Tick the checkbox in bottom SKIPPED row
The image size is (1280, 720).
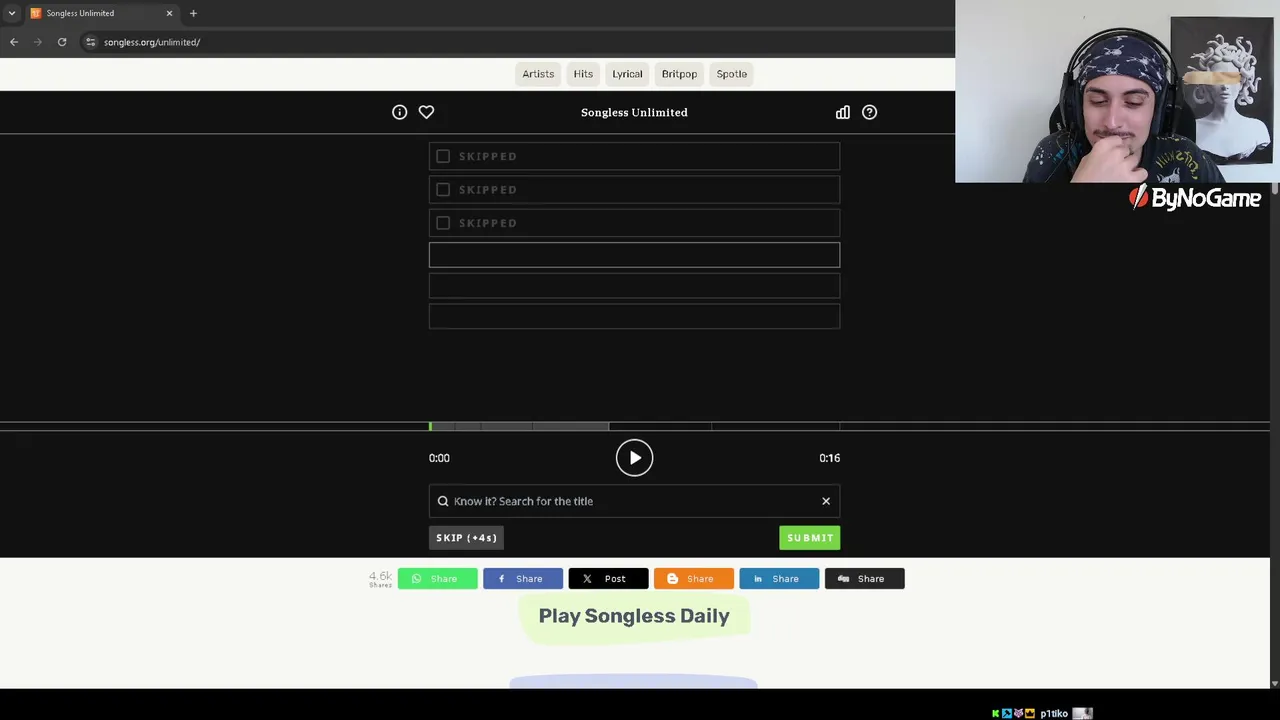click(x=443, y=223)
